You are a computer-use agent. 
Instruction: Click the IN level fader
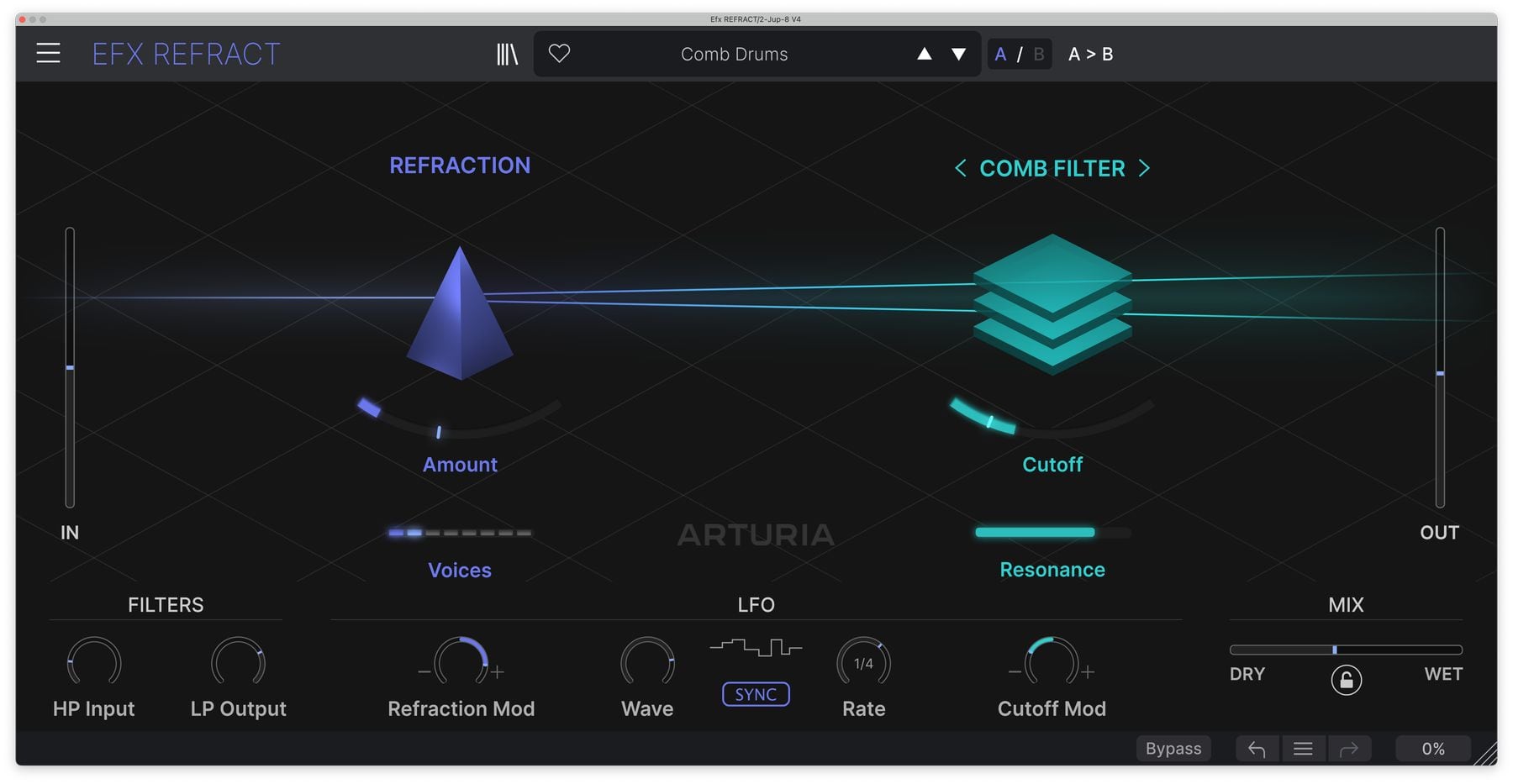pyautogui.click(x=70, y=367)
